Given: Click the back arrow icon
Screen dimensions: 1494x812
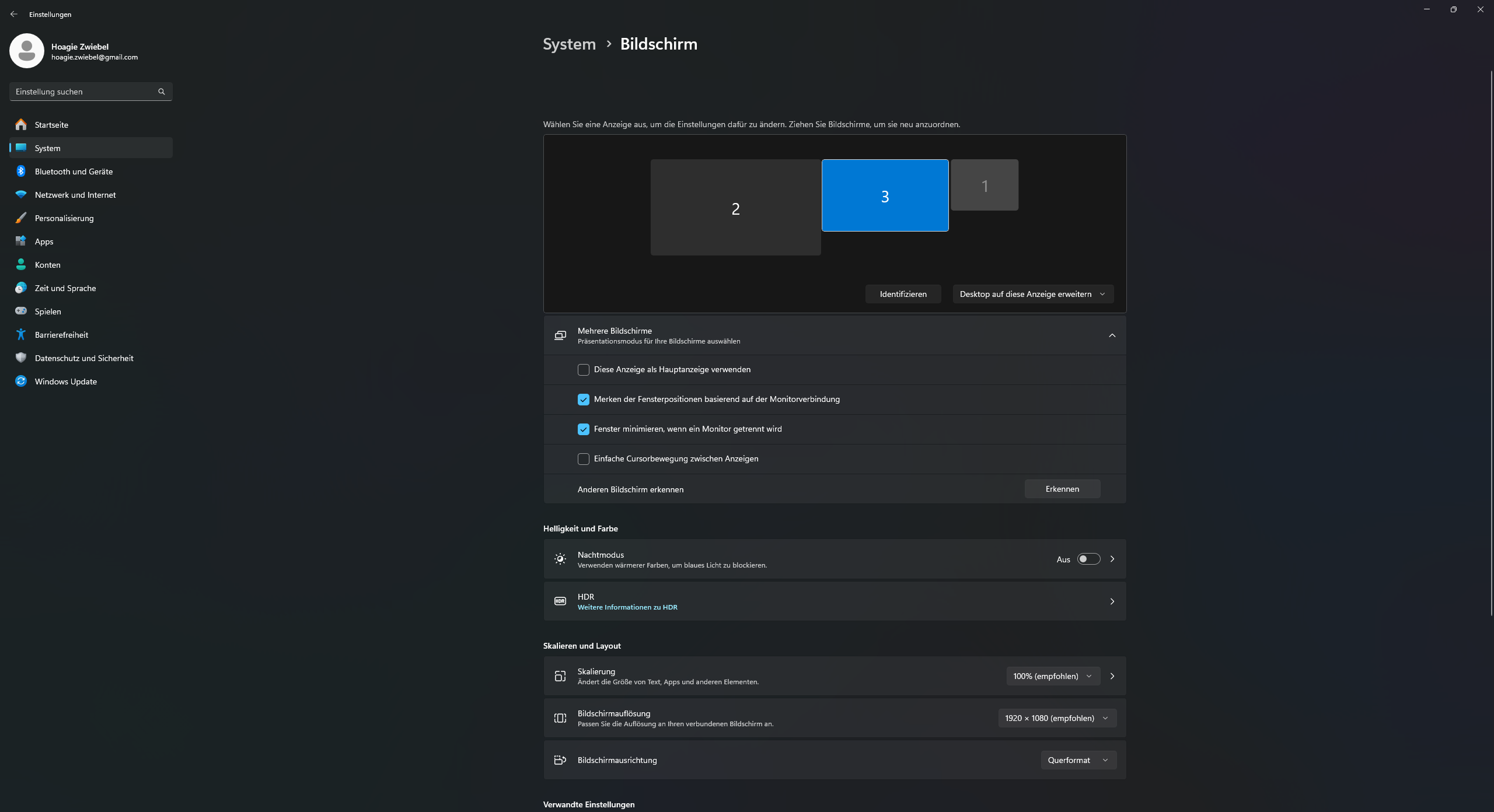Looking at the screenshot, I should [x=14, y=14].
